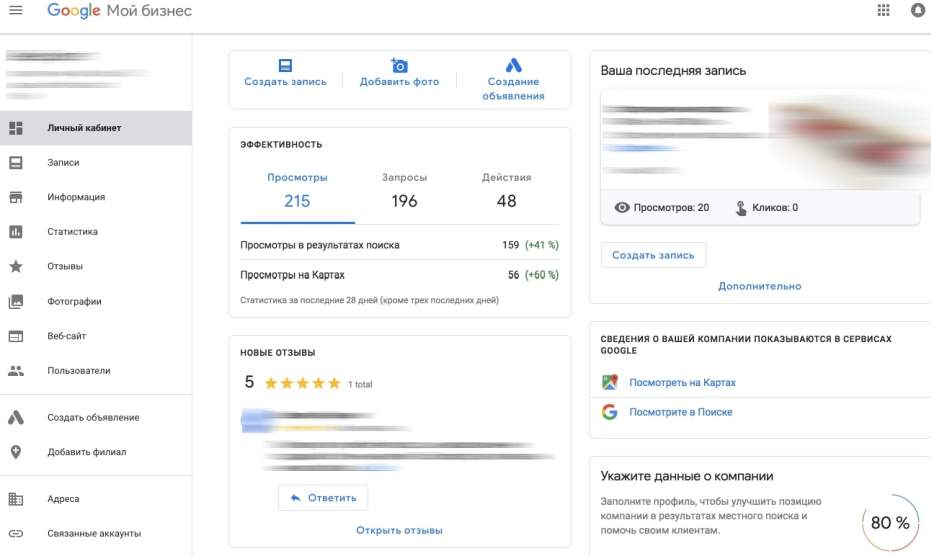Click the 80 % profile completion circle
This screenshot has width=931, height=556.
(x=889, y=523)
